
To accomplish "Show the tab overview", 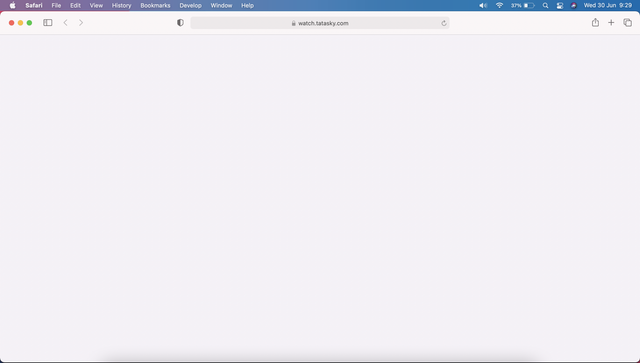I will [627, 23].
